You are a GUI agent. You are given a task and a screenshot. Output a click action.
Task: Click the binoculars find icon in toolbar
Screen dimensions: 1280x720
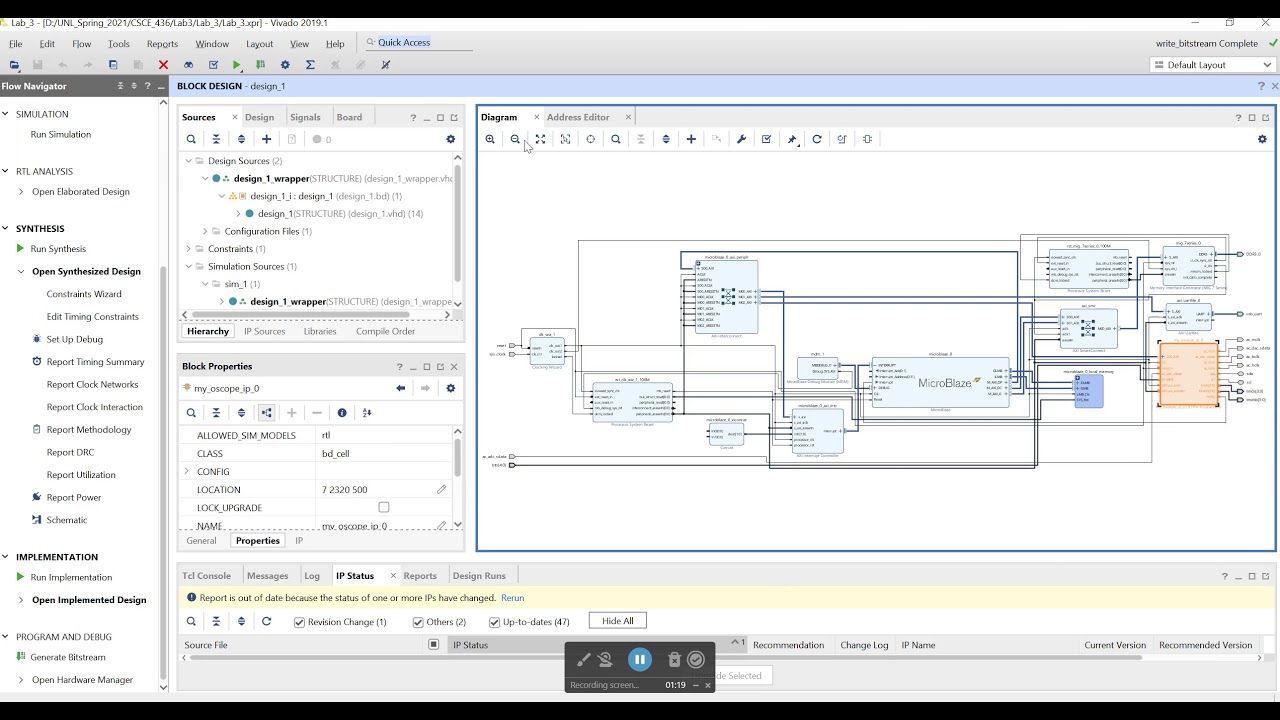coord(188,65)
